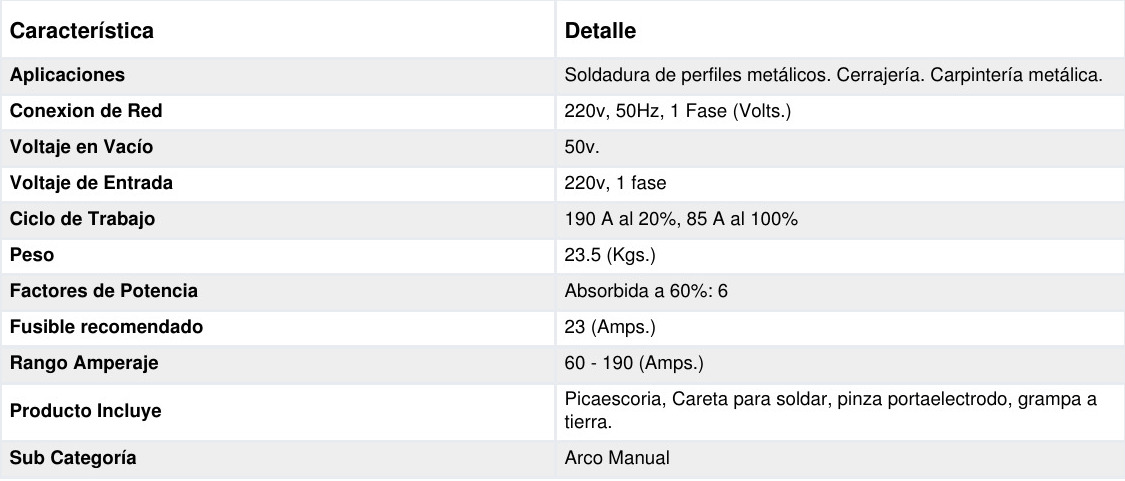This screenshot has height=481, width=1125.
Task: Click the Detalle column header
Action: (600, 31)
